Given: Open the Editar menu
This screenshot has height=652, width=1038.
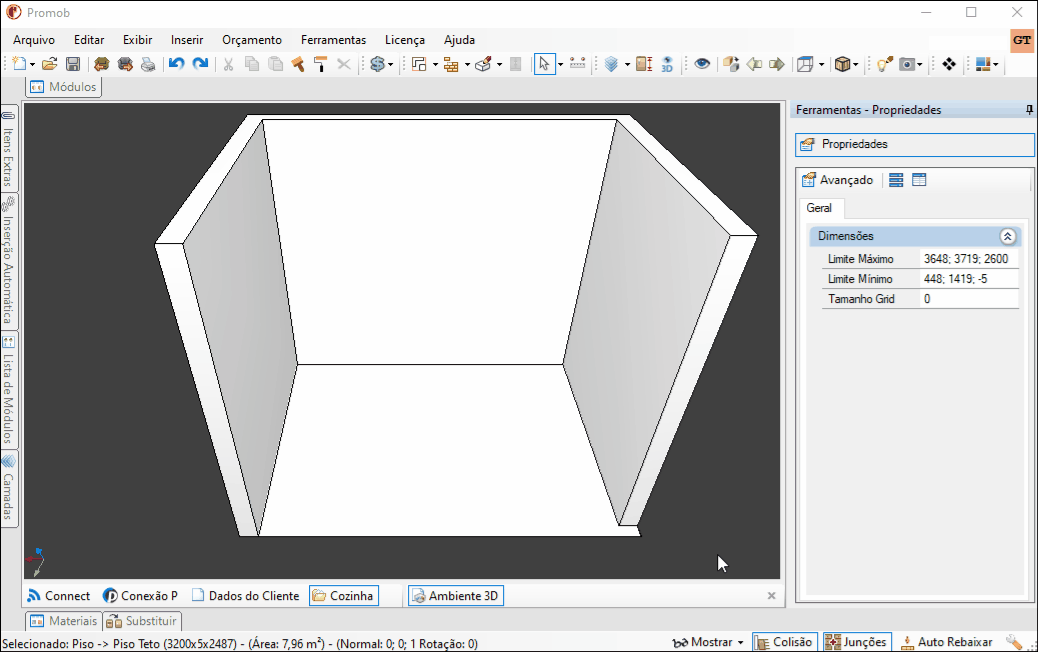Looking at the screenshot, I should [x=89, y=40].
